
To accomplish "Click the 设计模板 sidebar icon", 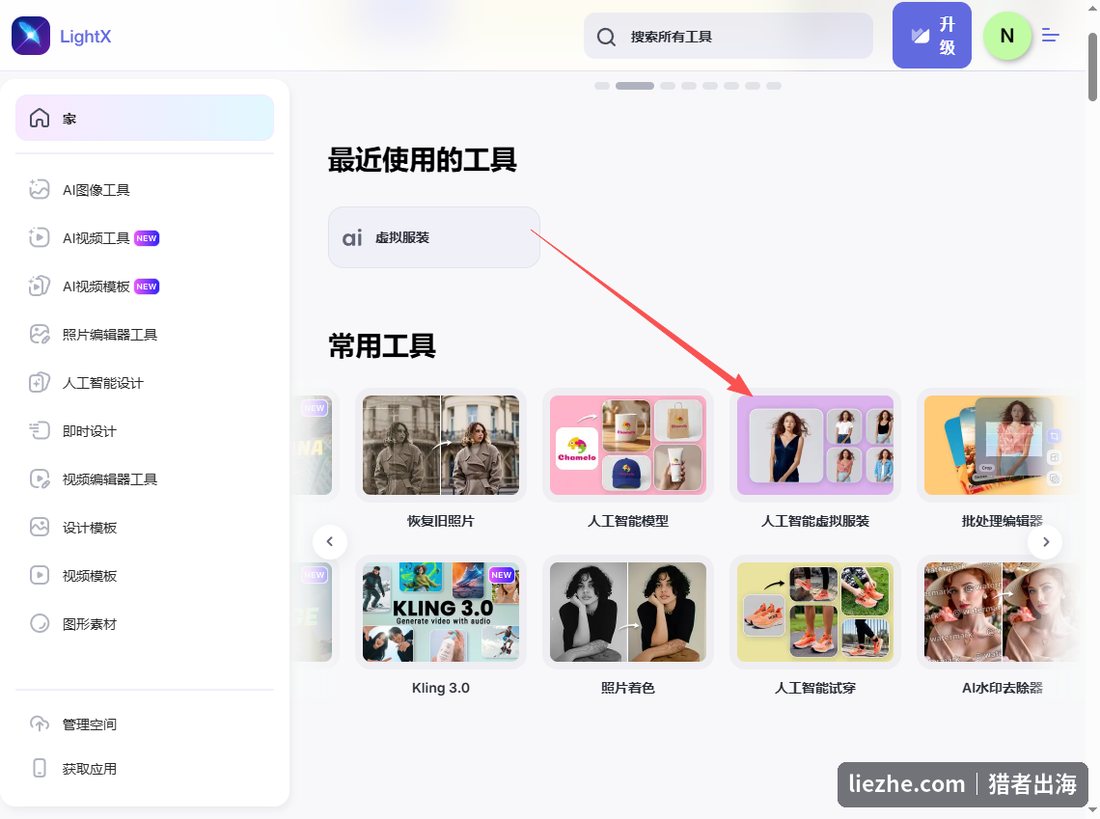I will tap(39, 527).
